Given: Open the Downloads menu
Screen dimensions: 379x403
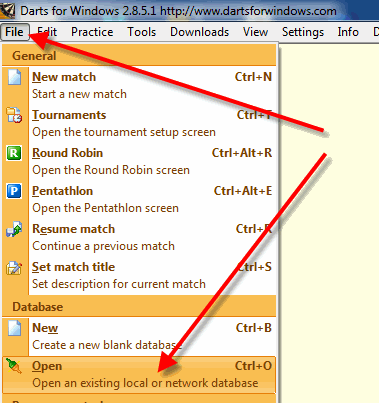Looking at the screenshot, I should (199, 32).
